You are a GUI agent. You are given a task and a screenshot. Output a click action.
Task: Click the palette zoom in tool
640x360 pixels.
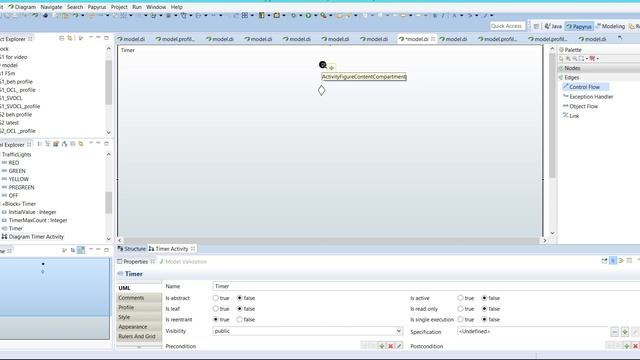[568, 59]
